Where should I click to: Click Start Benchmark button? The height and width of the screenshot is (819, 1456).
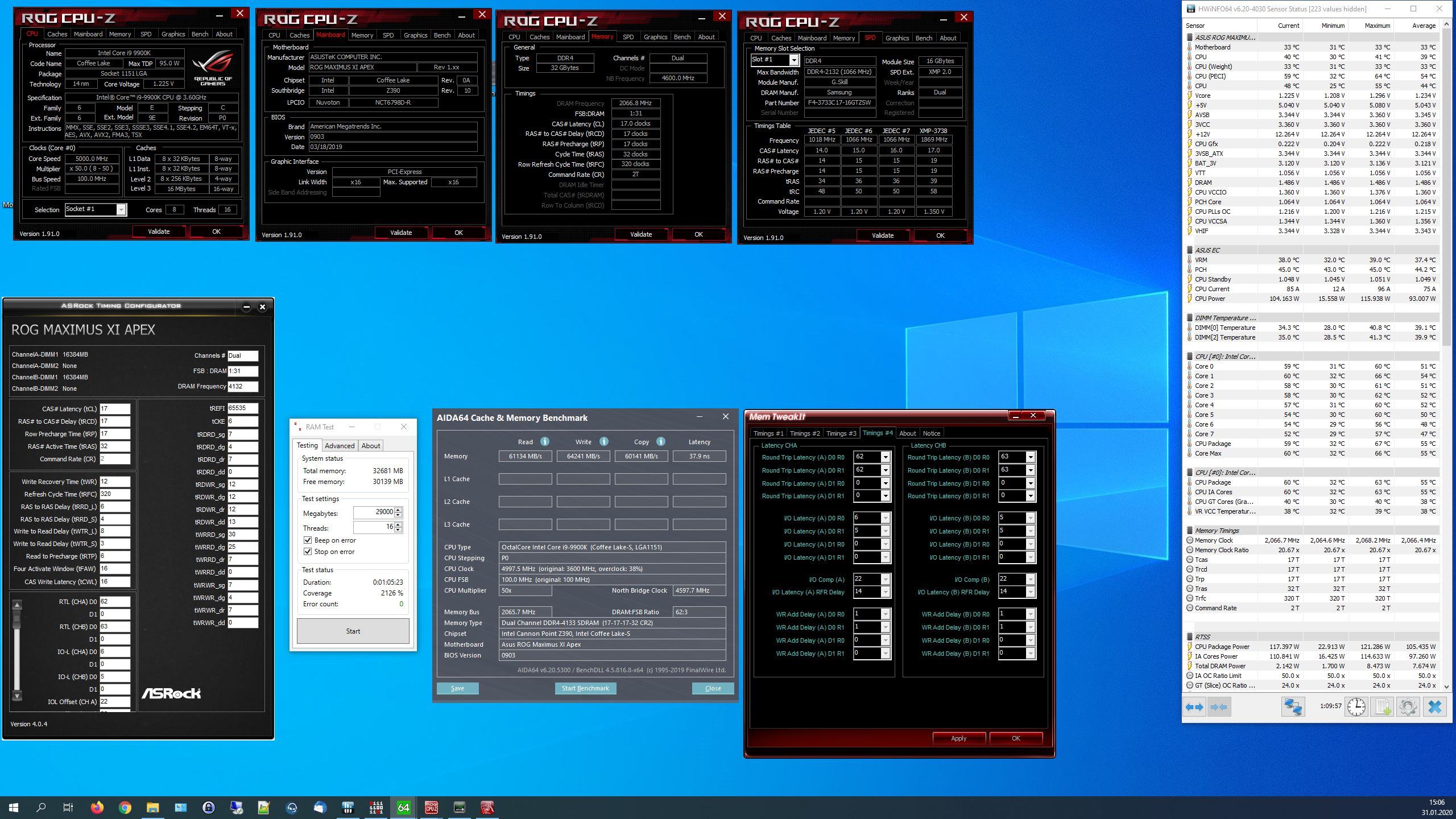coord(585,688)
